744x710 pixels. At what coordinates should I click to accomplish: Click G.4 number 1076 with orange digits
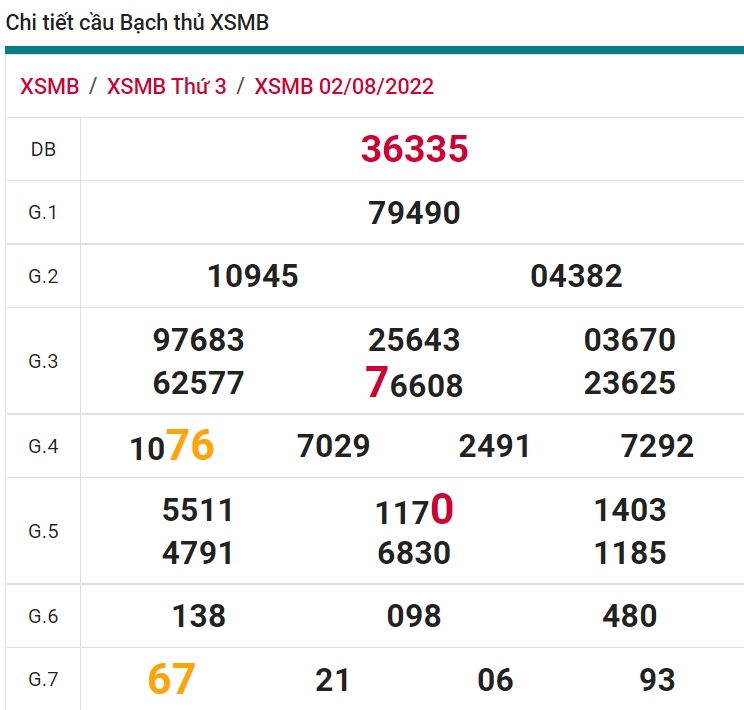(172, 446)
